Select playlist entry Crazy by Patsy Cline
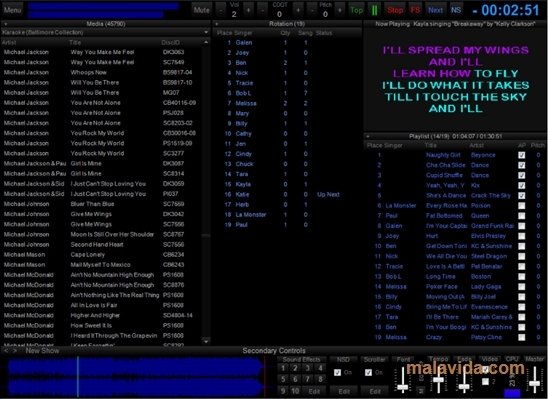 click(455, 338)
